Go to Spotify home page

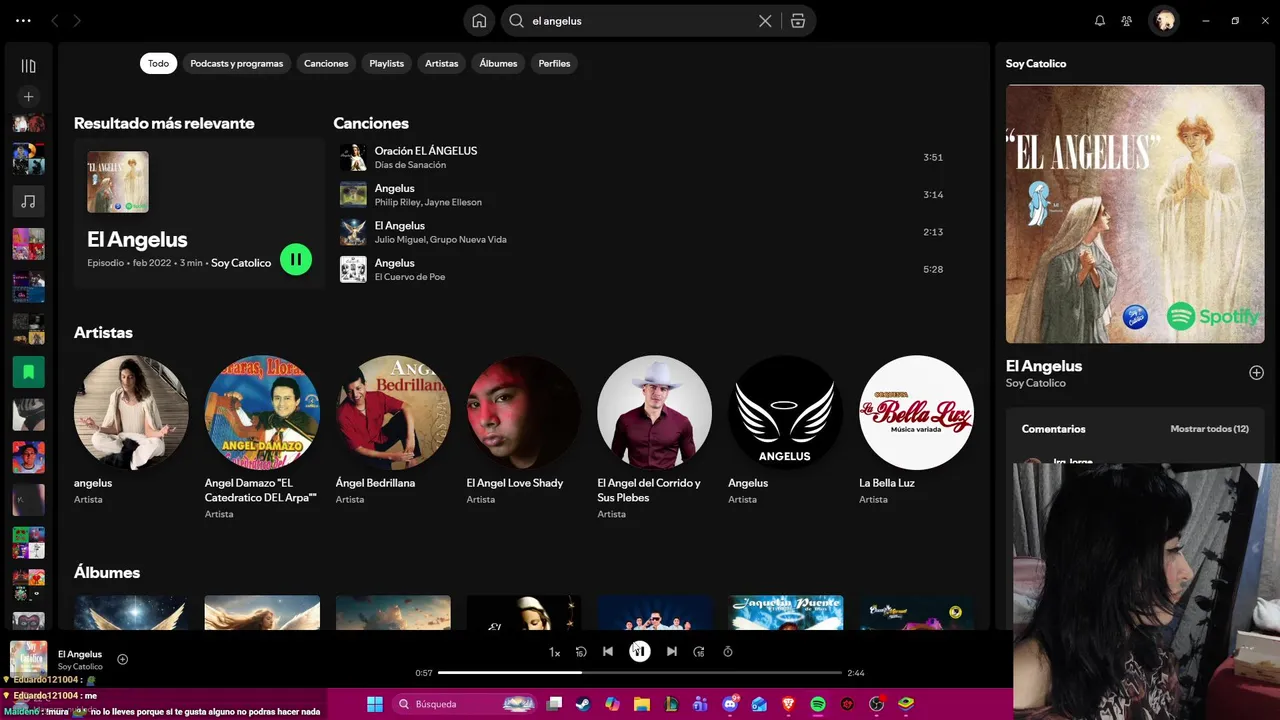point(479,21)
